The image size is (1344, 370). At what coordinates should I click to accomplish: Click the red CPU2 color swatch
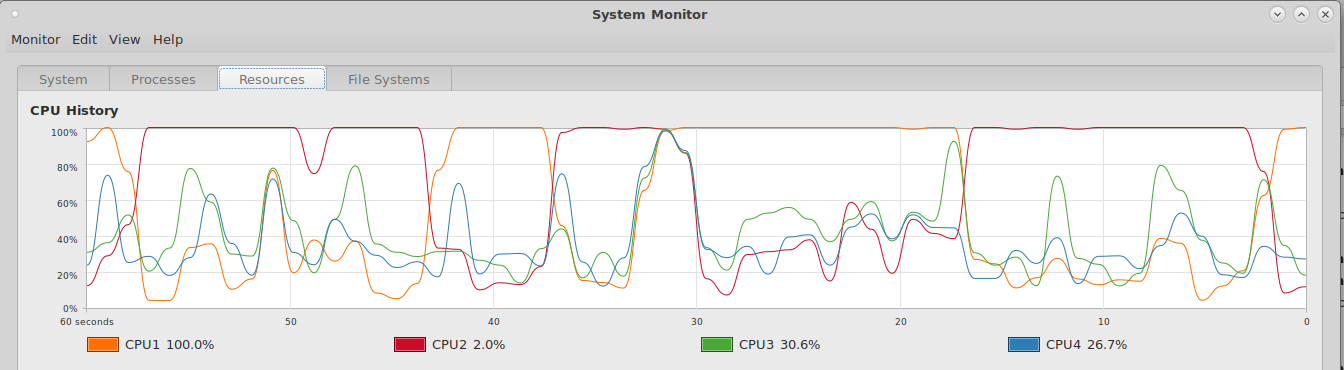(x=410, y=344)
